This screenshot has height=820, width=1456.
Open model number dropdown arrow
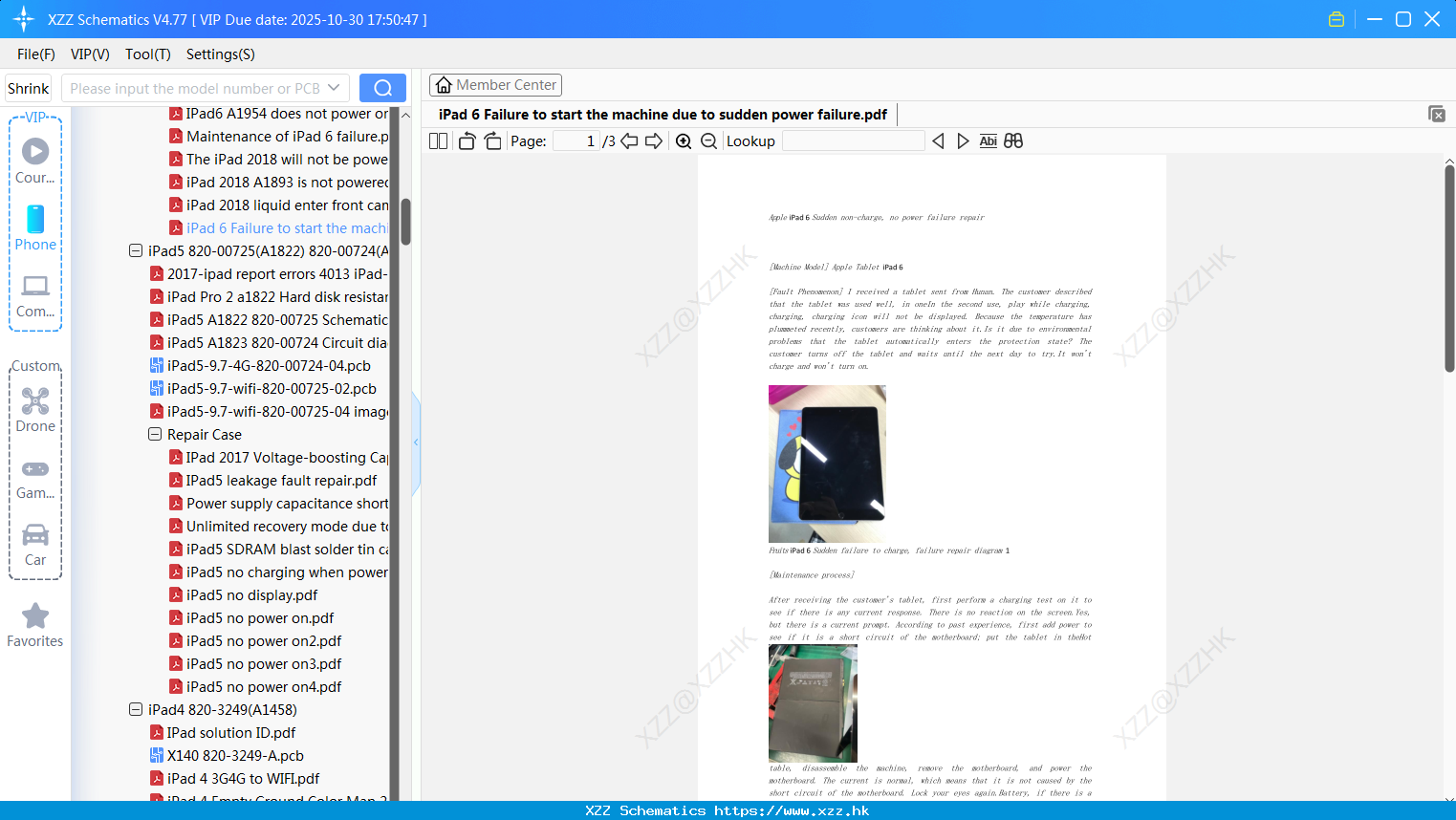pyautogui.click(x=334, y=88)
